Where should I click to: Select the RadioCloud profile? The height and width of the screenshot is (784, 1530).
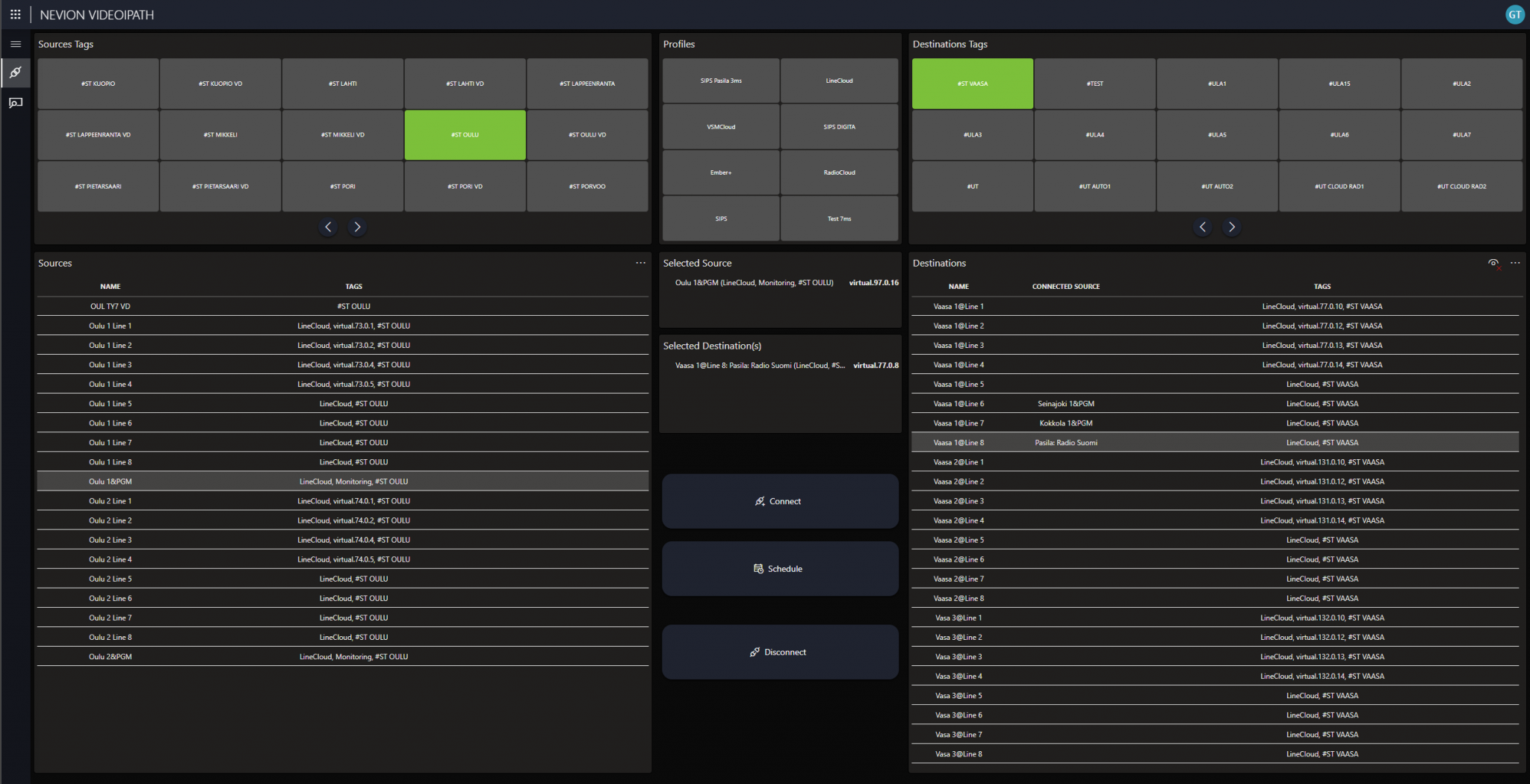point(839,172)
